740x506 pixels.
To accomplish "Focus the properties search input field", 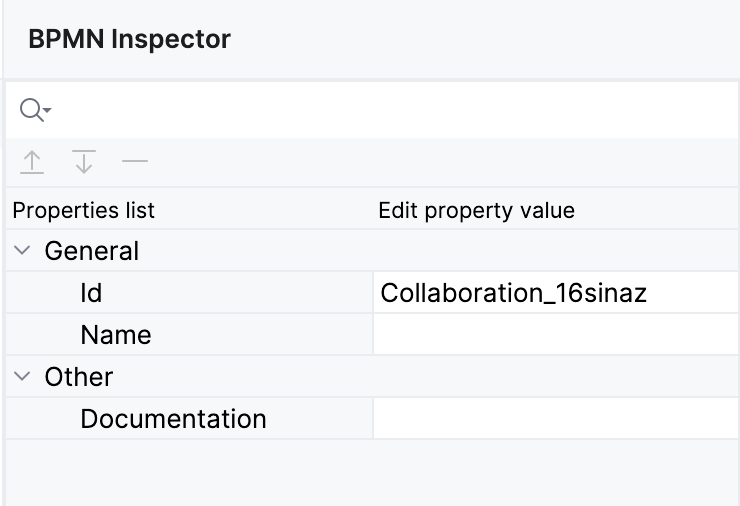I will pos(390,110).
